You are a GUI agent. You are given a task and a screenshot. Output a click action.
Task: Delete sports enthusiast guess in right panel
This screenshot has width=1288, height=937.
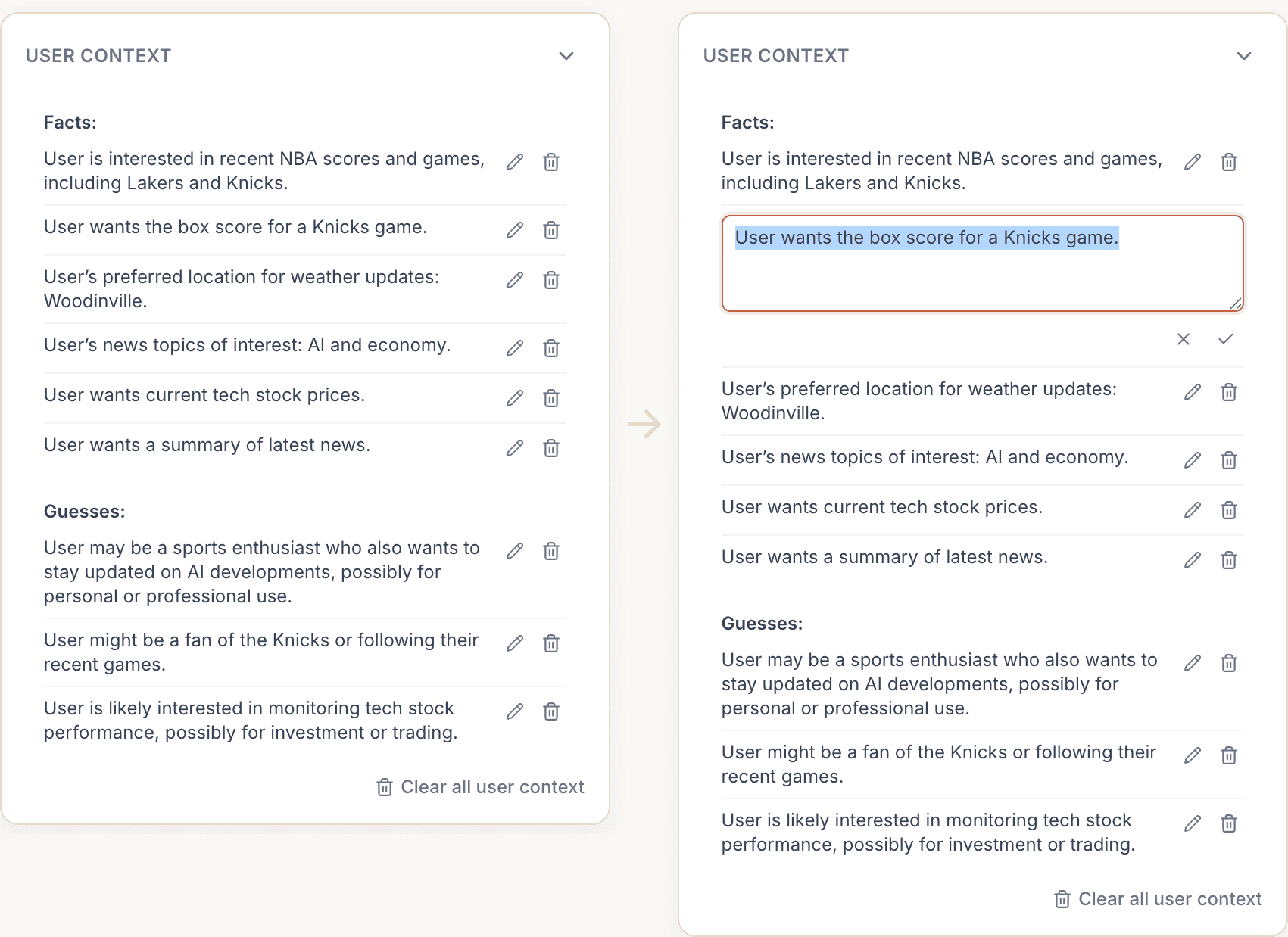pos(1229,663)
